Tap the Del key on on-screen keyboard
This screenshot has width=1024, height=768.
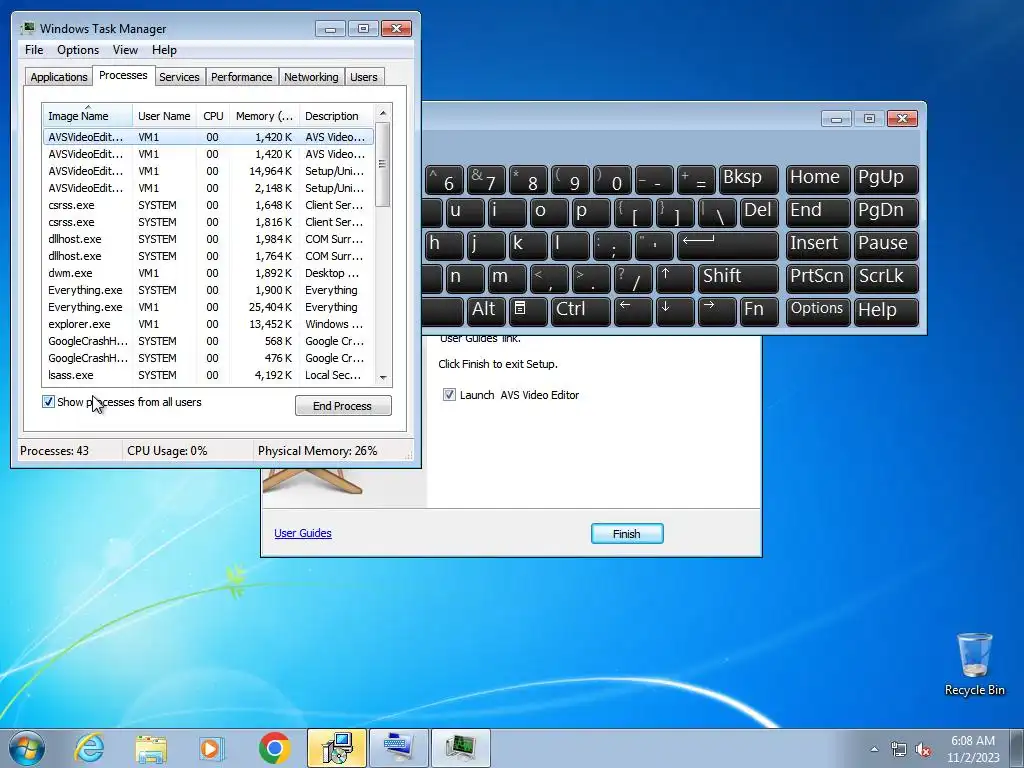point(759,212)
